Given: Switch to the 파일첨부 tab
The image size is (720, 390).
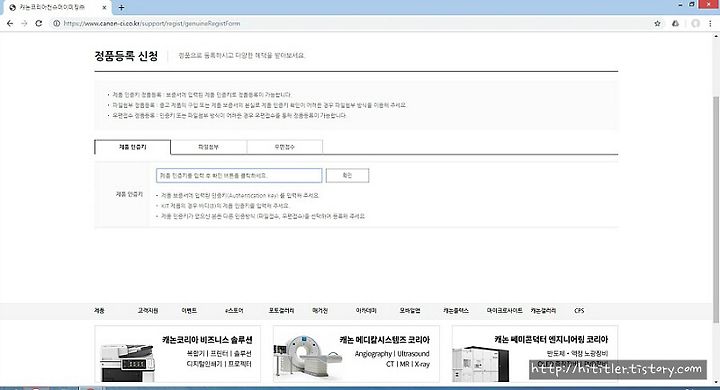Looking at the screenshot, I should 208,147.
